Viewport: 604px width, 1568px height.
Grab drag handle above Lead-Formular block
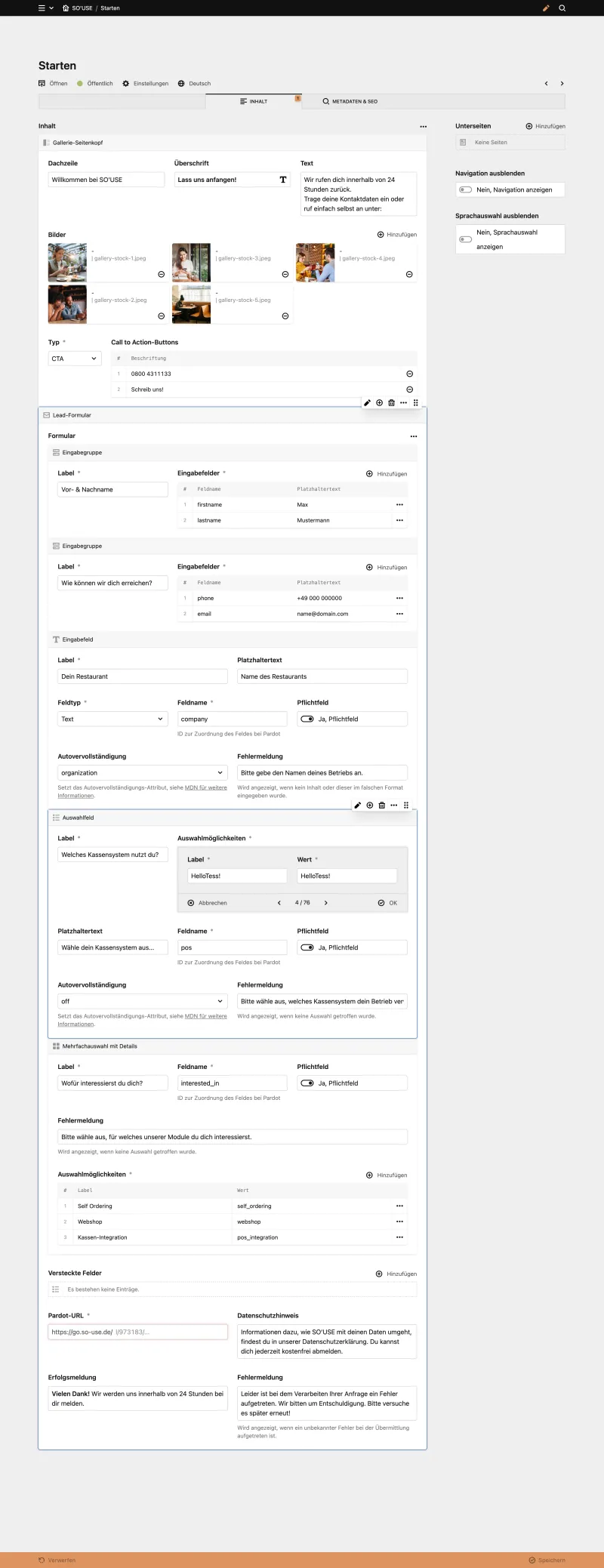[415, 403]
